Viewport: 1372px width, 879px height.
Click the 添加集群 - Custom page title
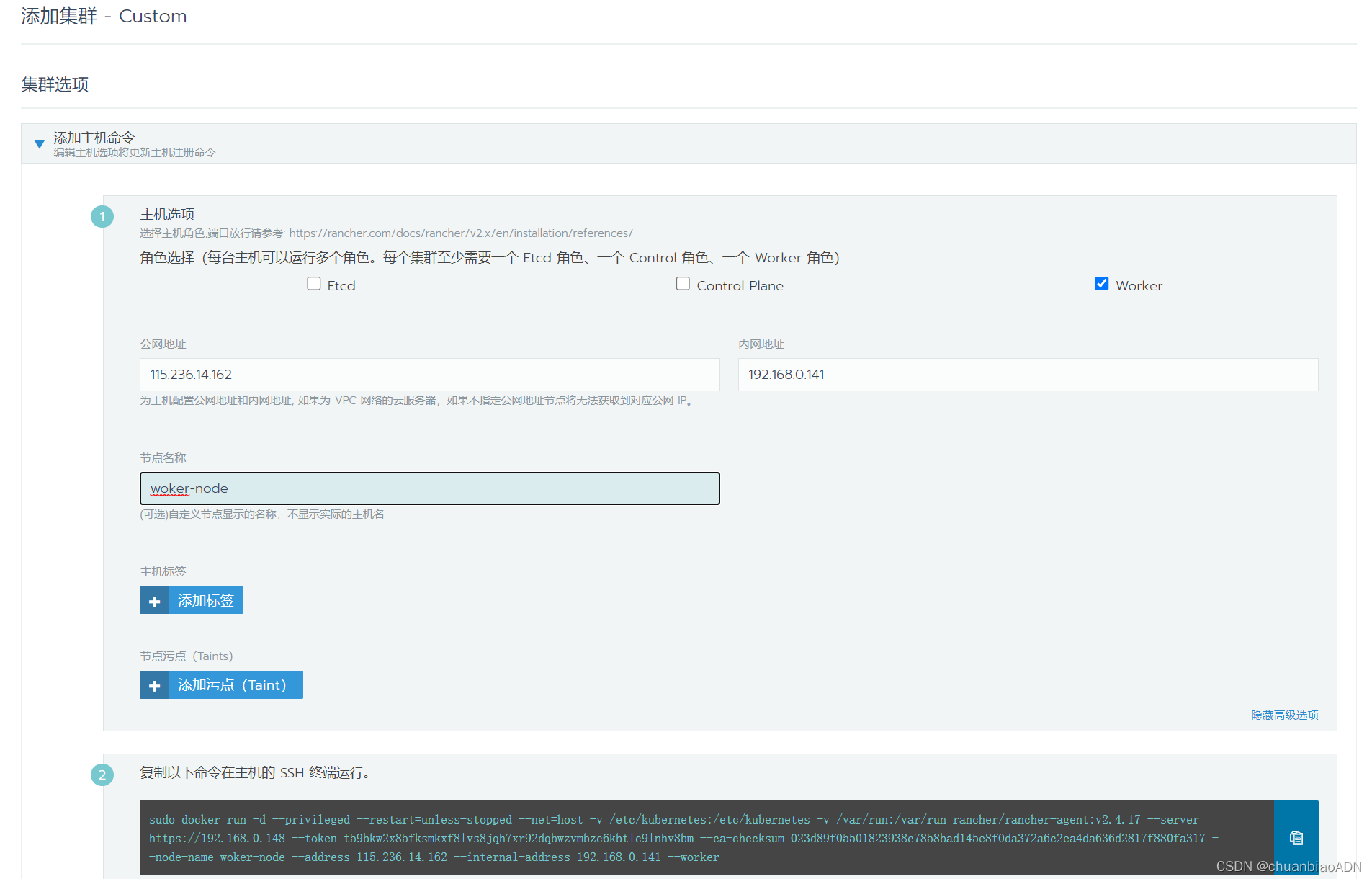104,16
